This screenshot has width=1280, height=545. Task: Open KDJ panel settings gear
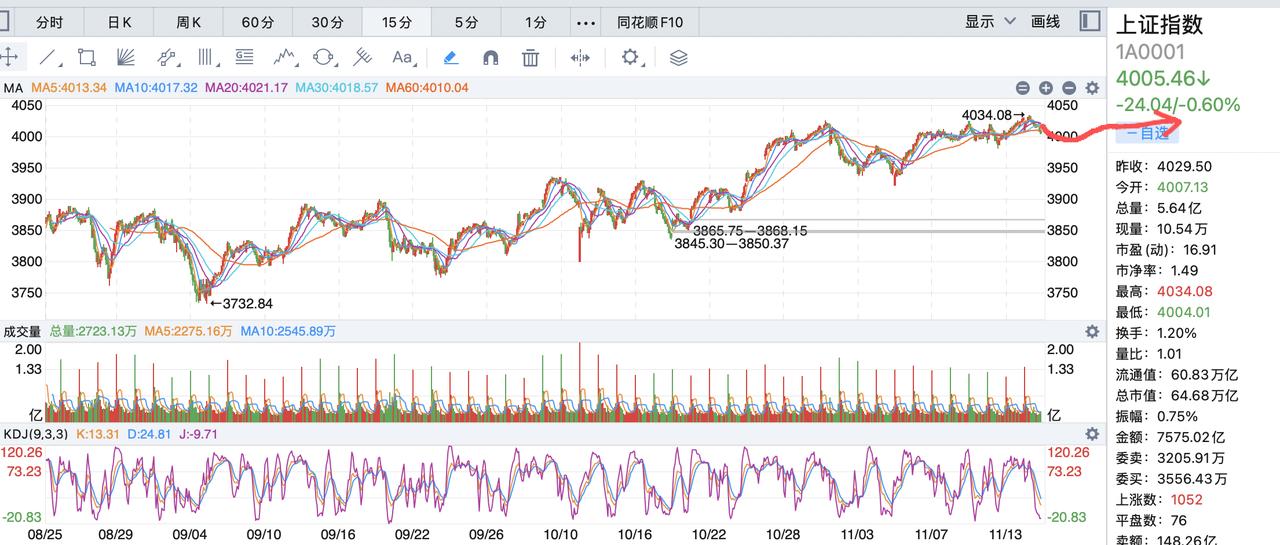point(1092,434)
